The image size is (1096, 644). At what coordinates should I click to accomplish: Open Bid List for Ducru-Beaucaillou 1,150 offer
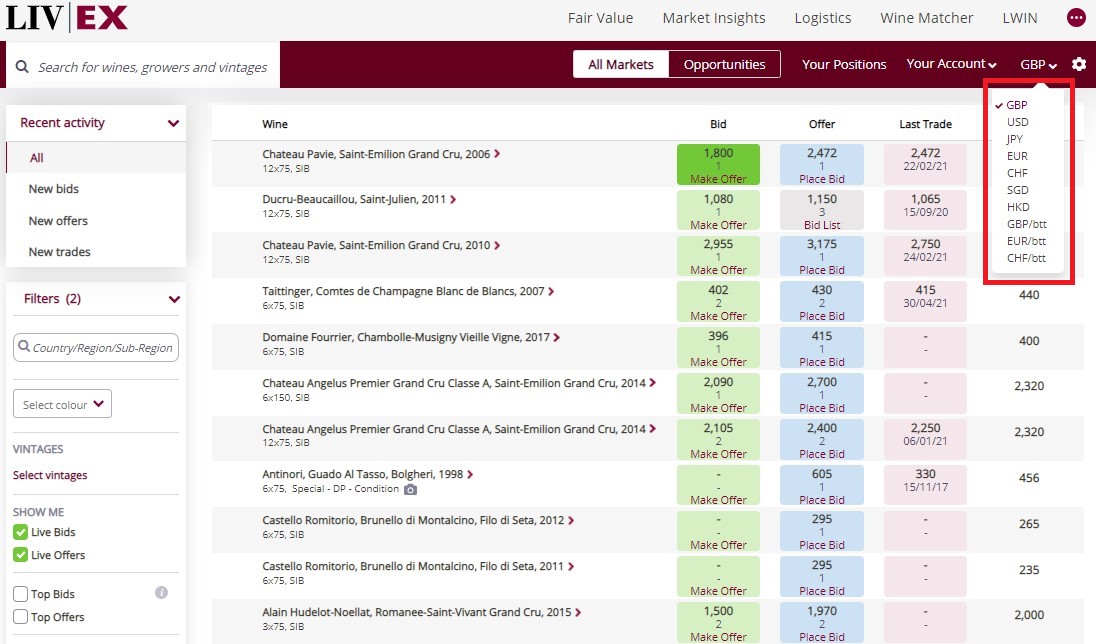click(821, 225)
